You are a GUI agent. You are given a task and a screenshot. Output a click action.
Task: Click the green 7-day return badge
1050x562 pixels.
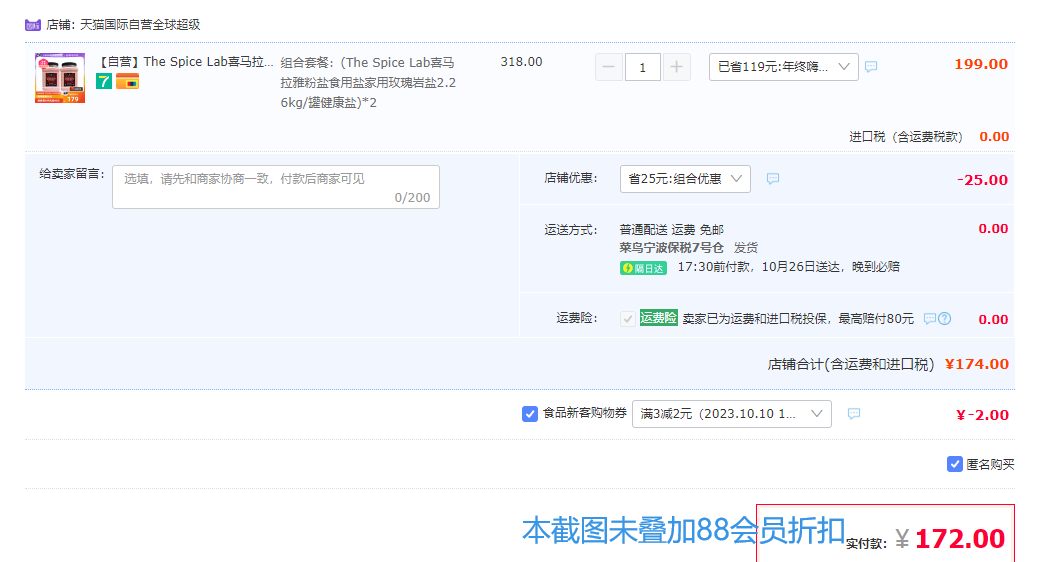pos(104,82)
